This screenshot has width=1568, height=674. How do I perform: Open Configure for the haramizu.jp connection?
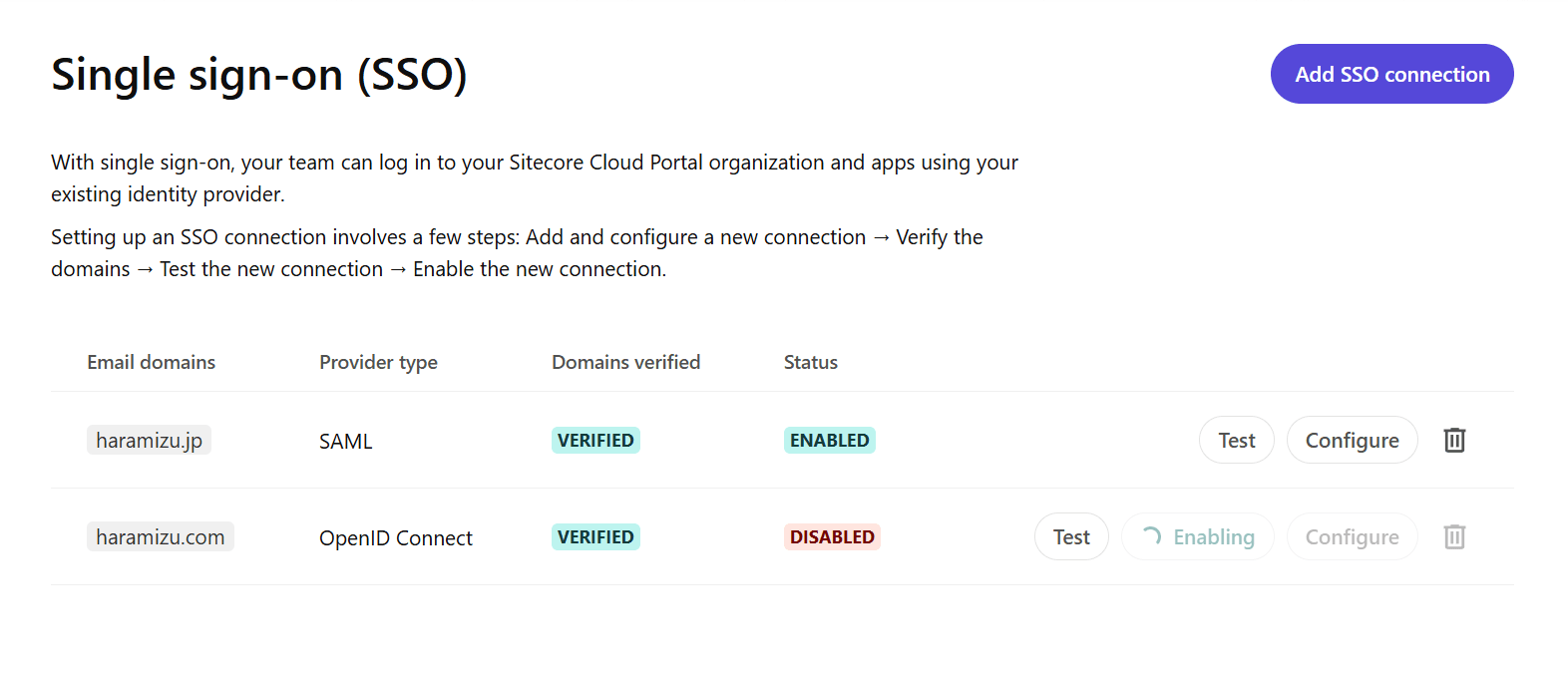(1352, 440)
